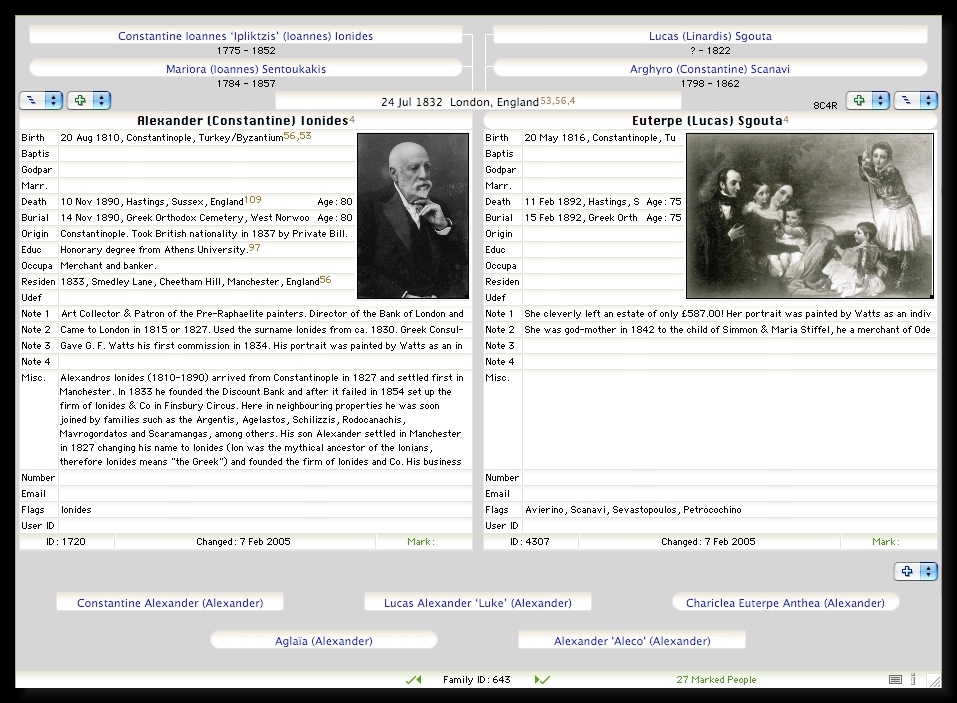Screen dimensions: 957x703
Task: Toggle the Mark field for Euterpe Sgouta
Action: pos(886,542)
